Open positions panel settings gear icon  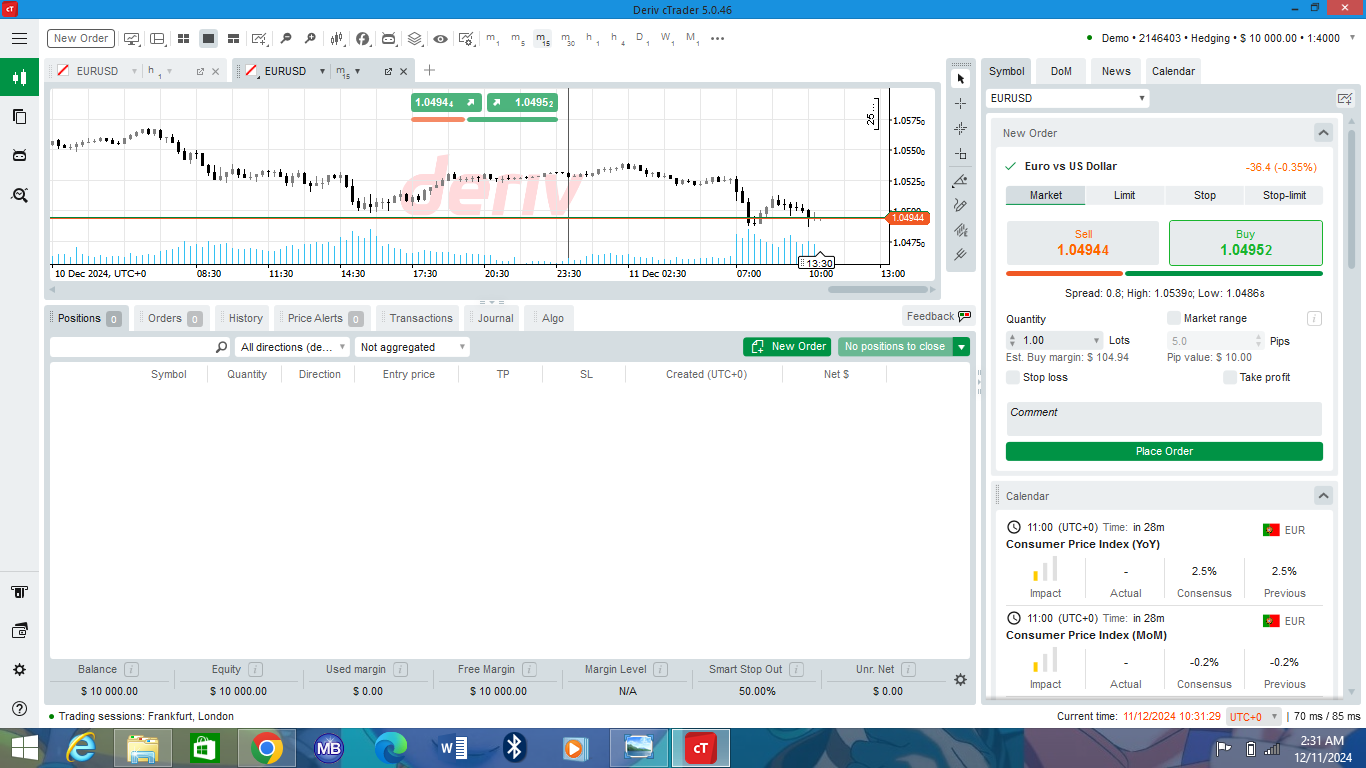(960, 680)
